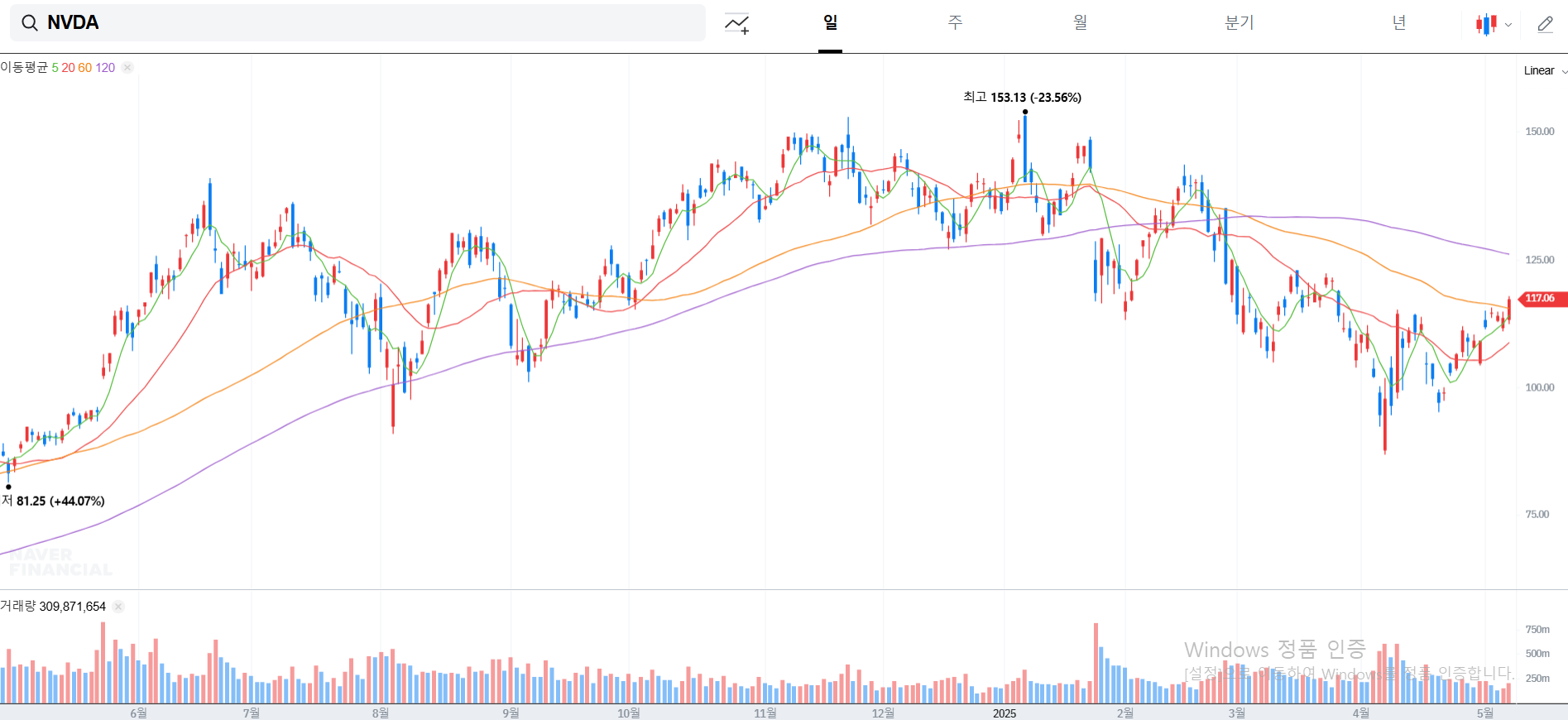1568x720 pixels.
Task: Click the 150.00 price axis label
Action: pos(1540,132)
